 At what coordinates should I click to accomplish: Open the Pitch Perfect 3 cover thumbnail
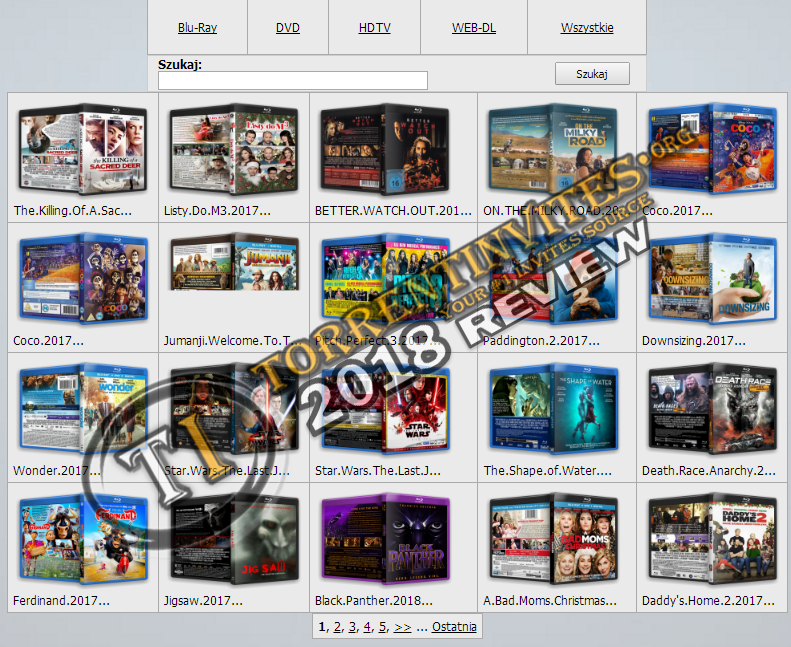tap(385, 278)
